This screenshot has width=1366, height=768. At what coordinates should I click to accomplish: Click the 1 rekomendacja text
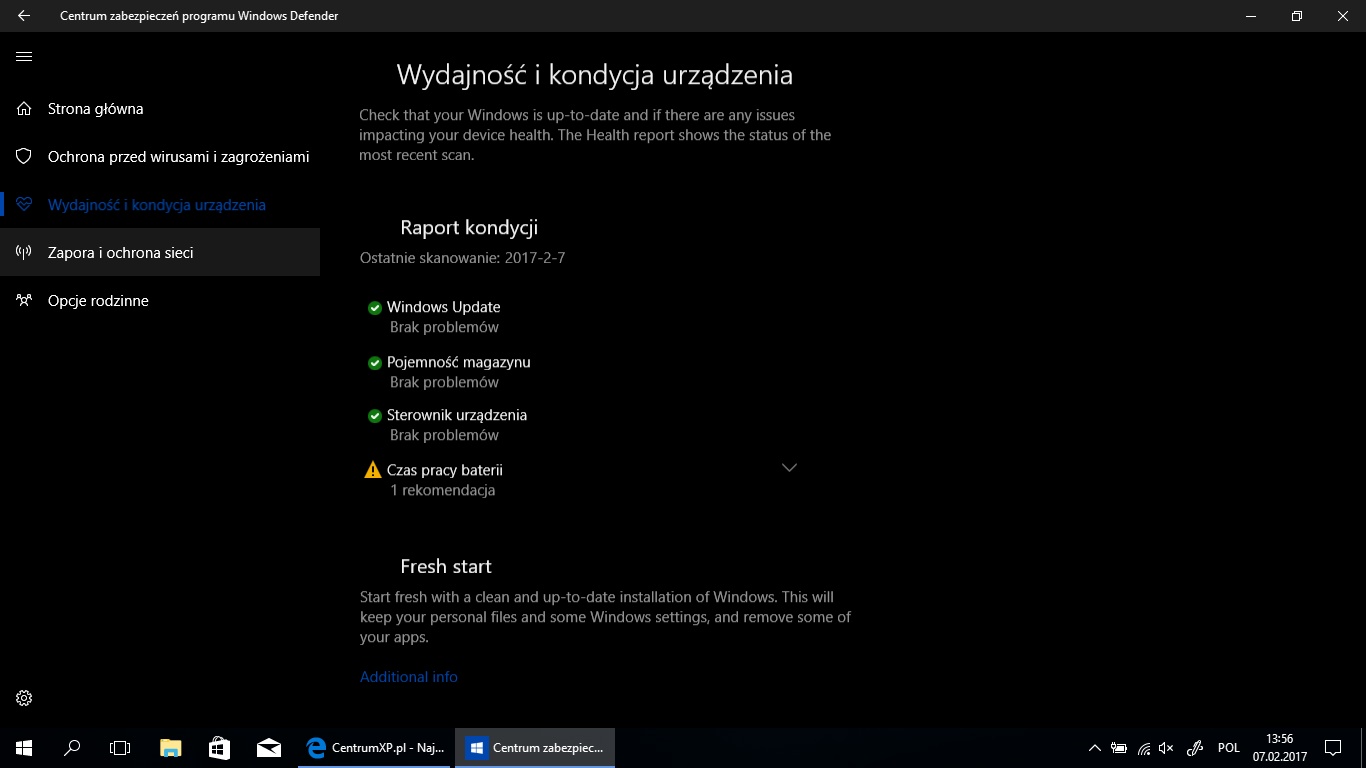tap(443, 490)
